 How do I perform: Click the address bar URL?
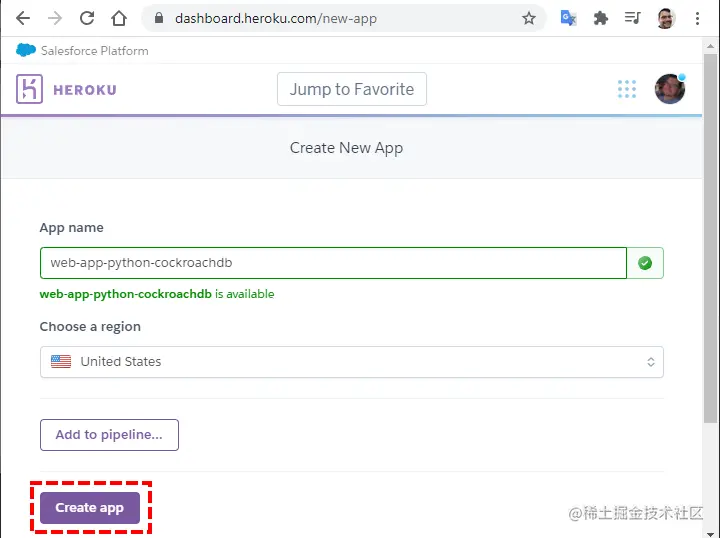[x=276, y=18]
